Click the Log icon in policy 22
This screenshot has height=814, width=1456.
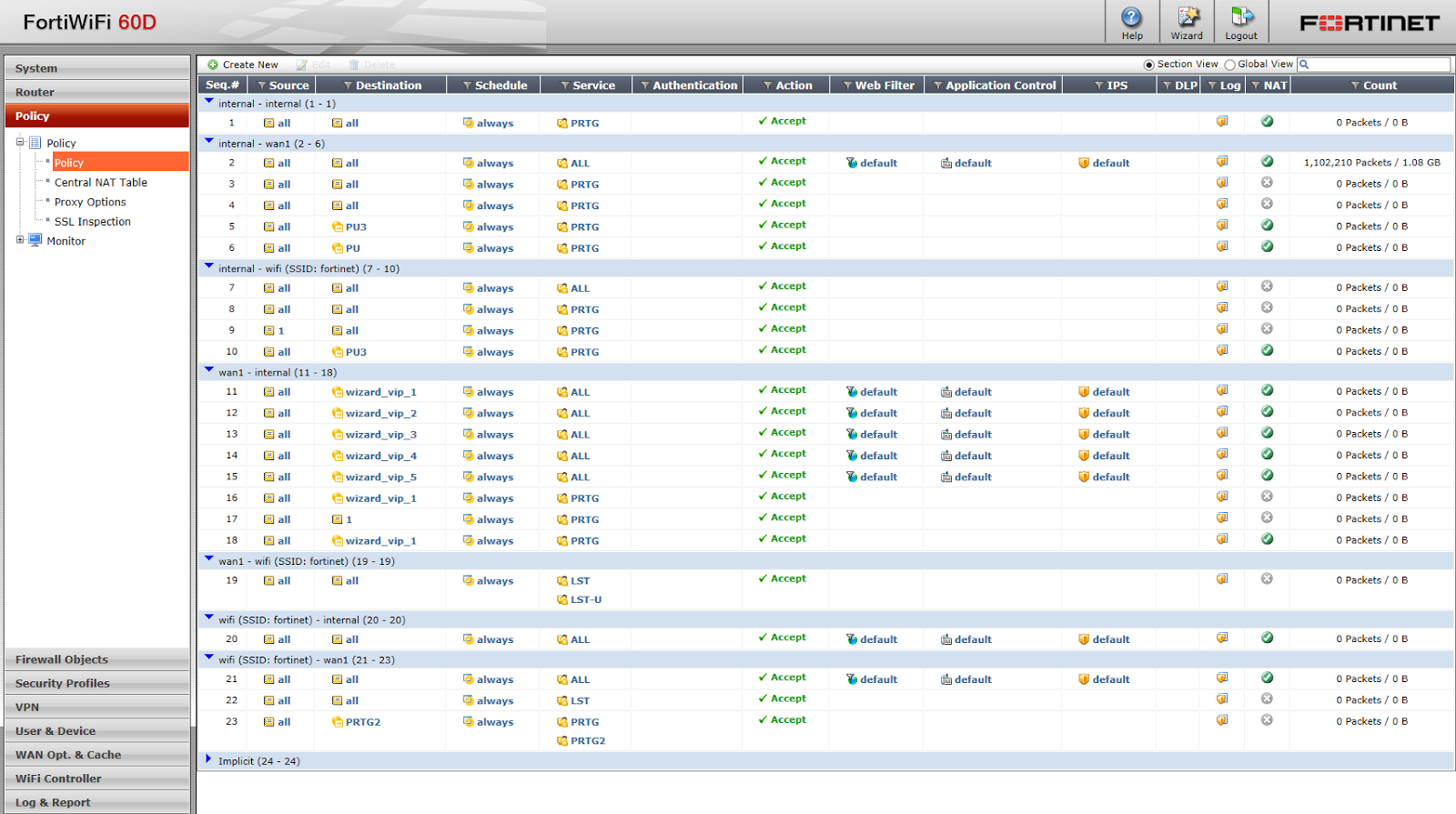pos(1222,699)
